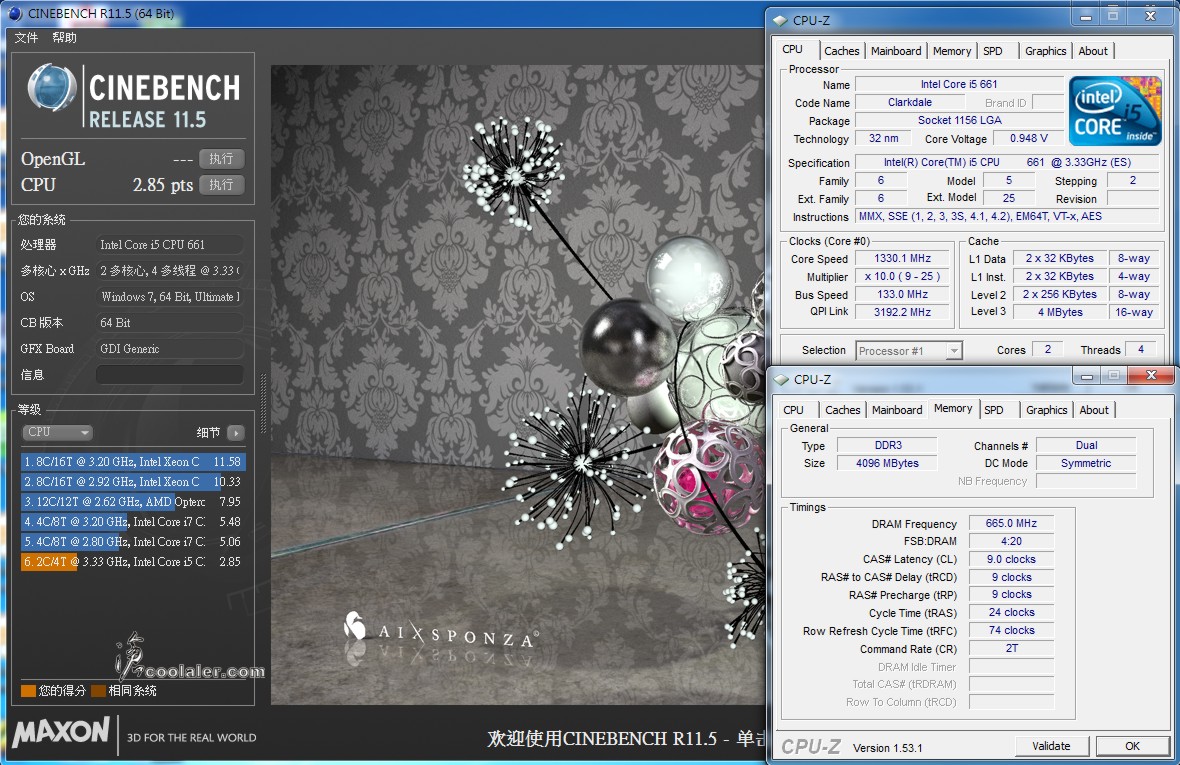
Task: Click the Windows 7 64 Bit OS field
Action: coord(170,296)
